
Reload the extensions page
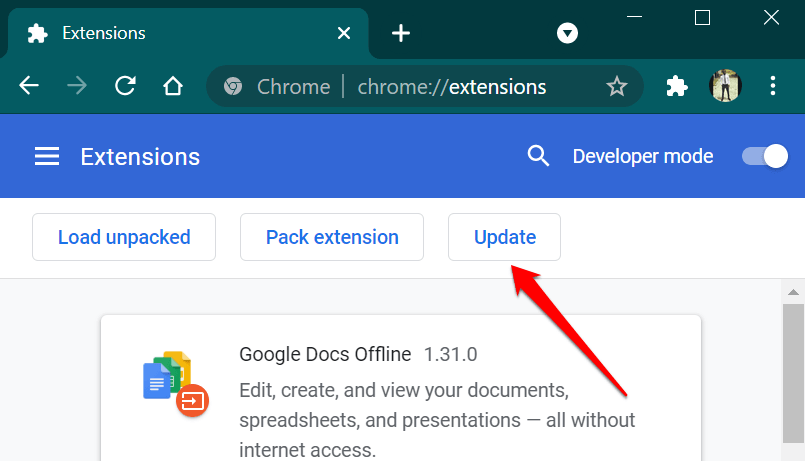pyautogui.click(x=125, y=86)
